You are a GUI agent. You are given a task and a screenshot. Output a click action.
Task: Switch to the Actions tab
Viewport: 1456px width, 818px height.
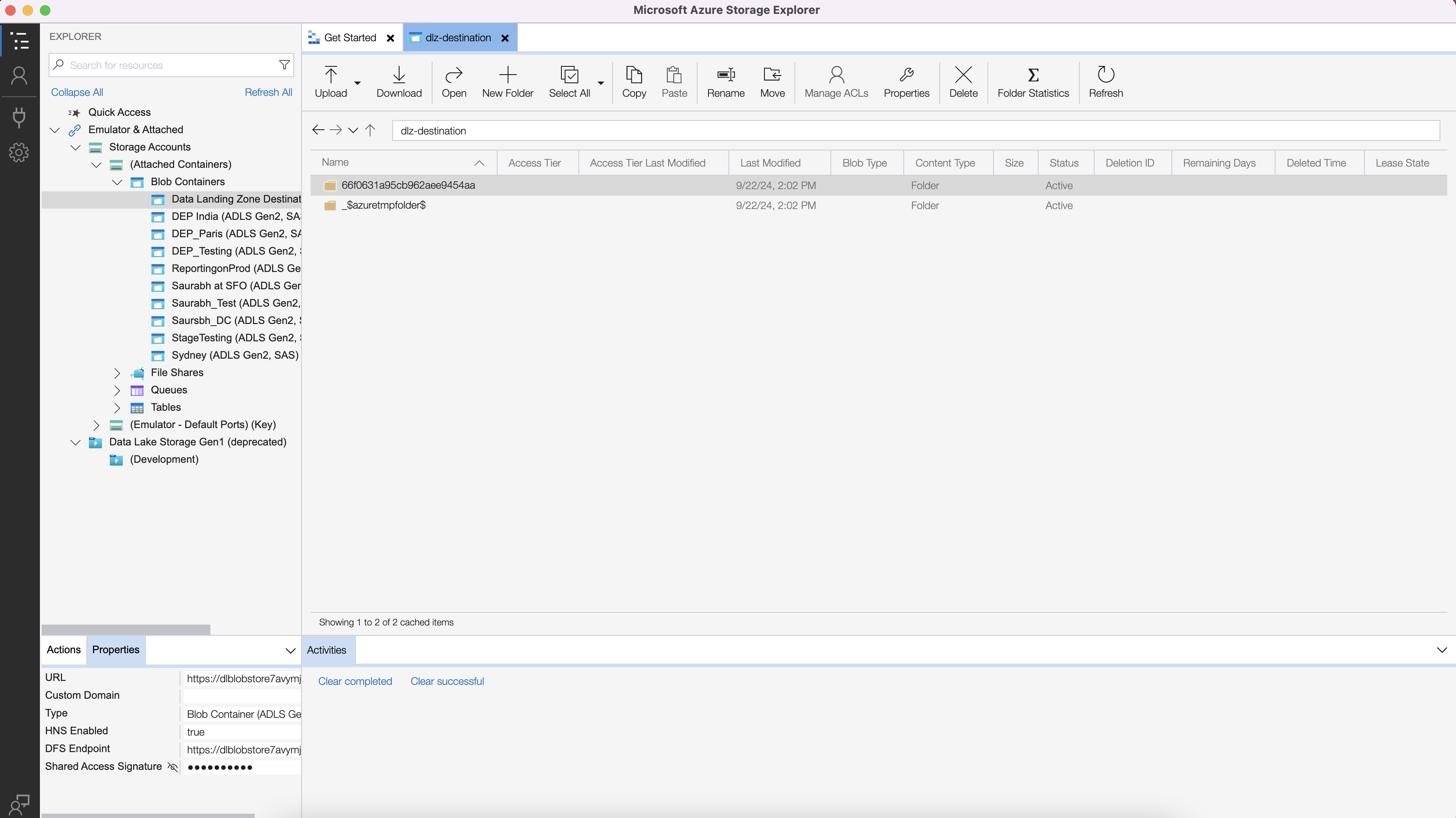(x=63, y=650)
